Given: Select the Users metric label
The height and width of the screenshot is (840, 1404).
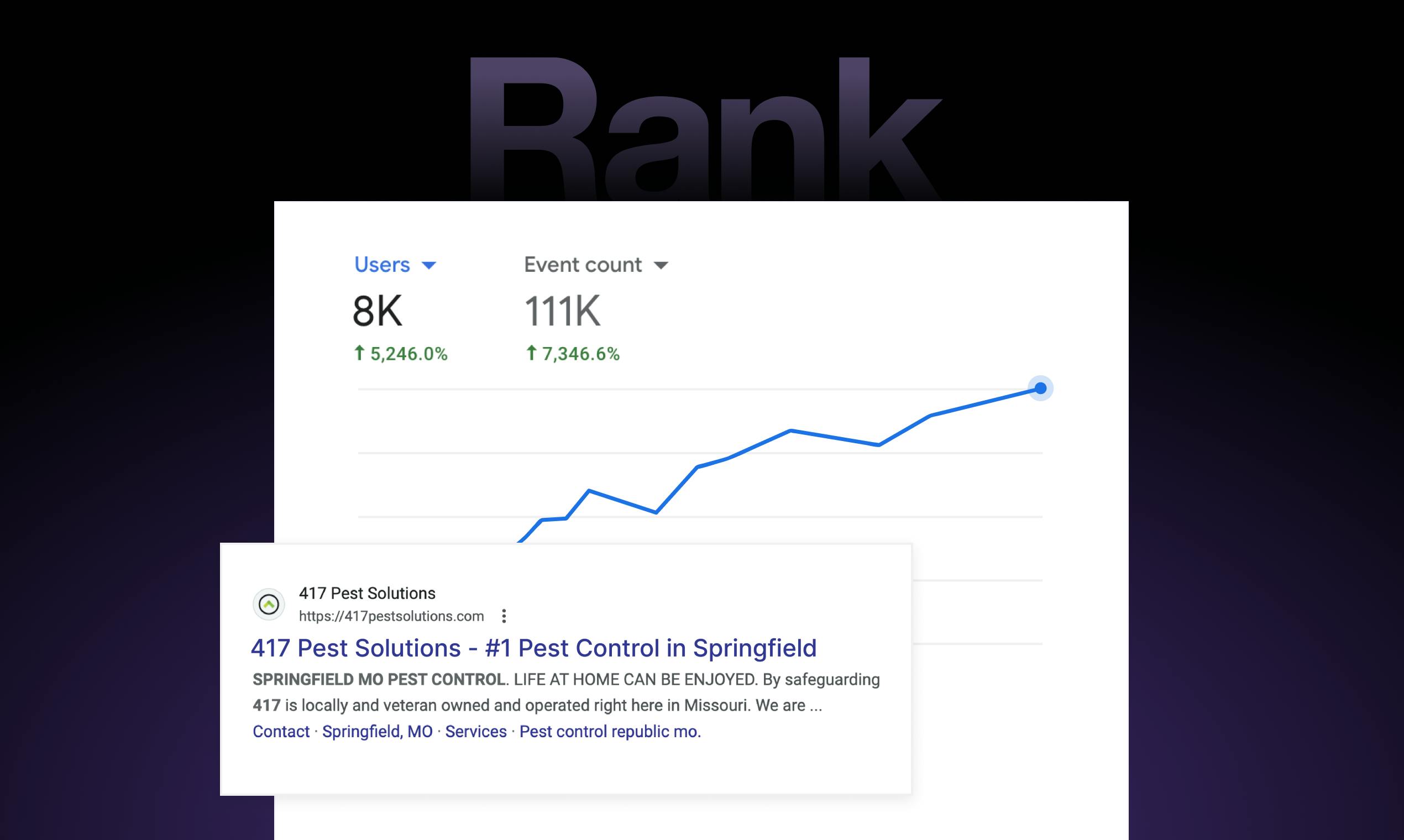Looking at the screenshot, I should tap(381, 264).
